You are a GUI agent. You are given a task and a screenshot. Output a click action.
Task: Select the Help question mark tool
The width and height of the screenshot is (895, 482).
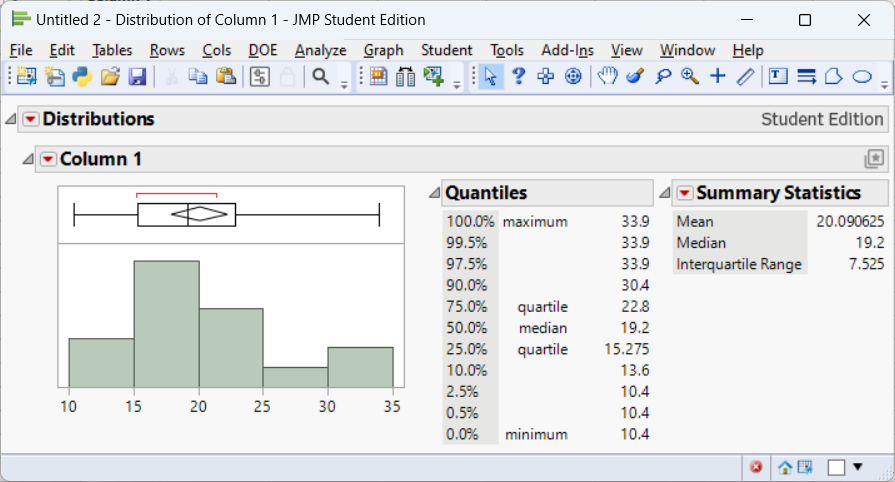click(x=518, y=77)
